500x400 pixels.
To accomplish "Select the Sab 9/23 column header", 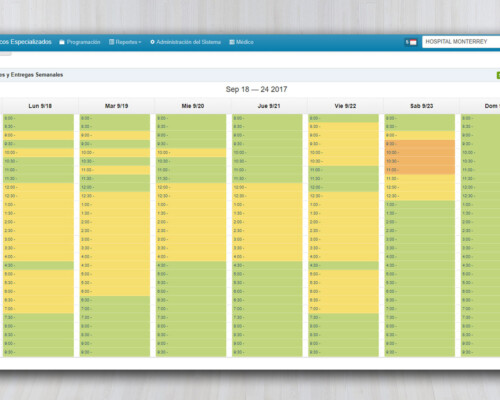I will 422,106.
